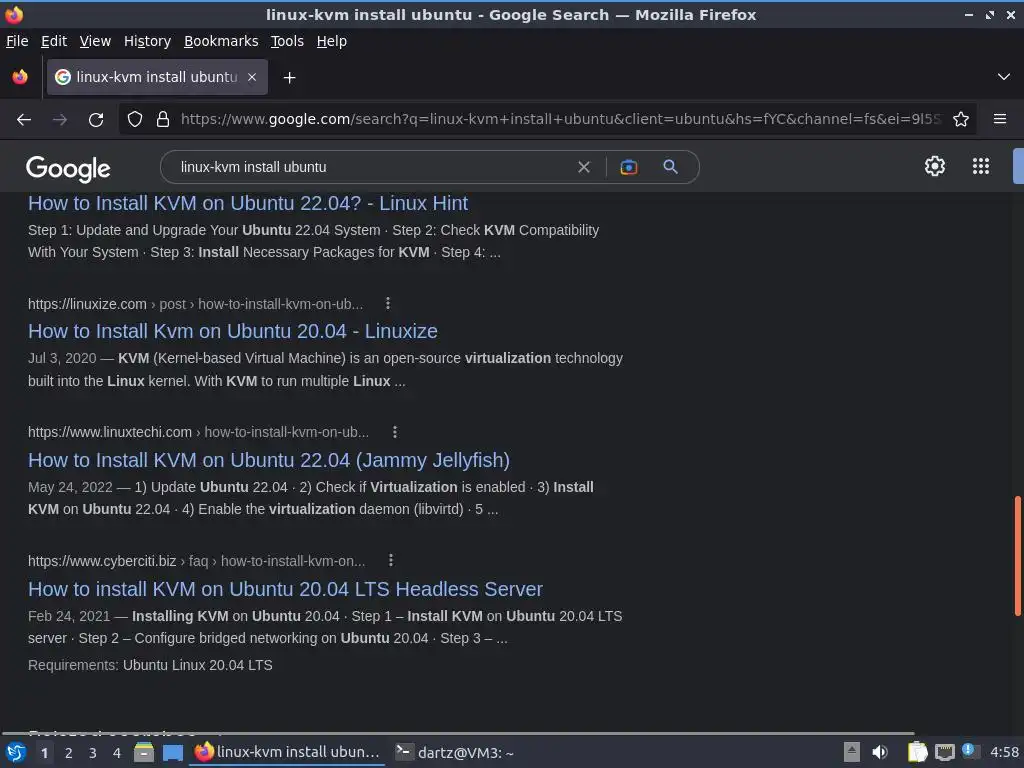The image size is (1024, 768).
Task: Open the File menu
Action: coord(17,41)
